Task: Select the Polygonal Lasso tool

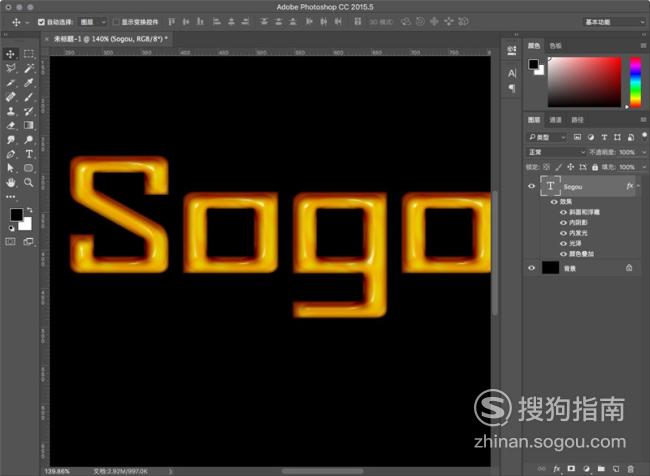Action: coord(11,68)
